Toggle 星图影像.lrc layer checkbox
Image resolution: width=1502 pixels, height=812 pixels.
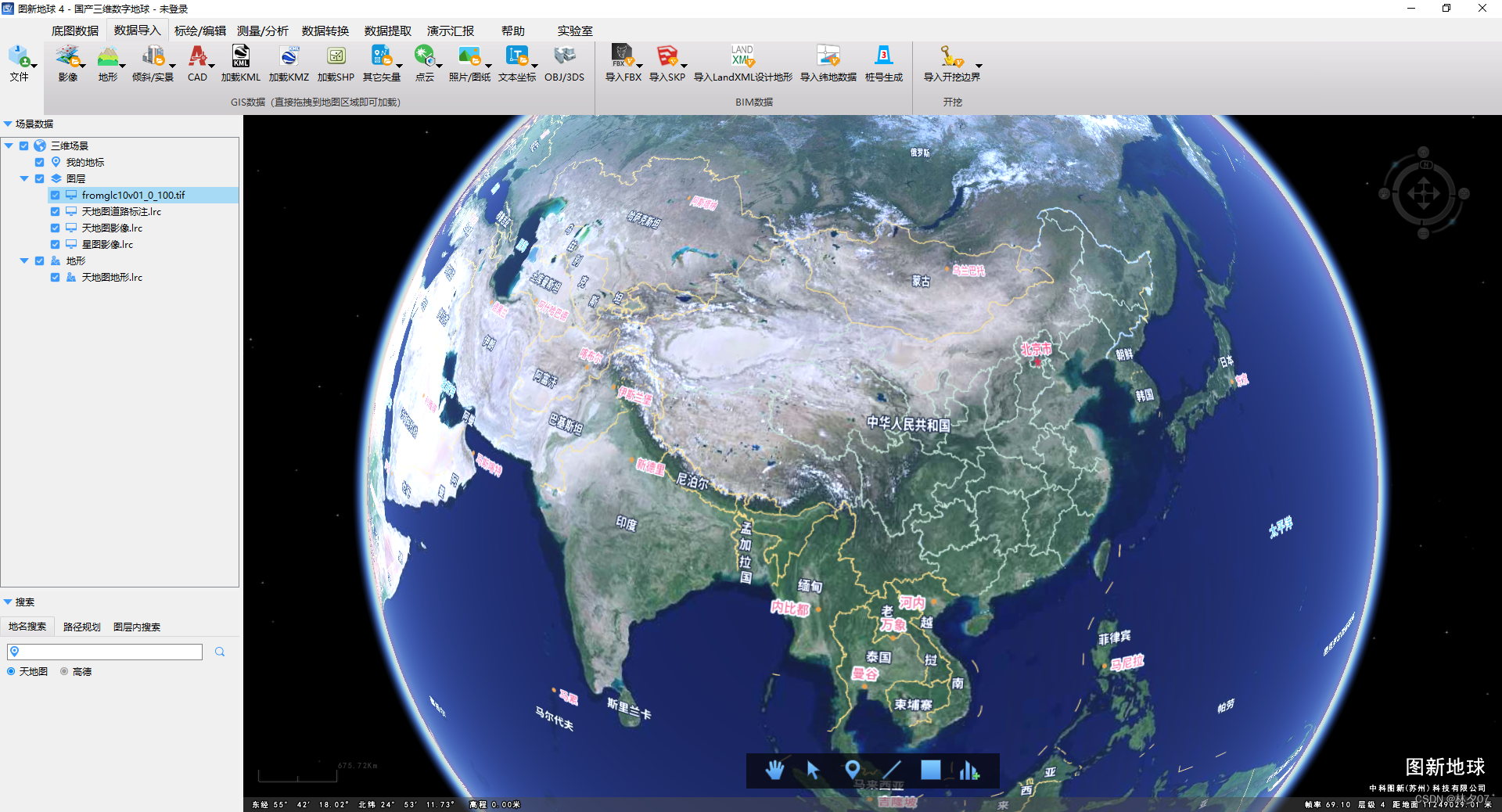55,244
